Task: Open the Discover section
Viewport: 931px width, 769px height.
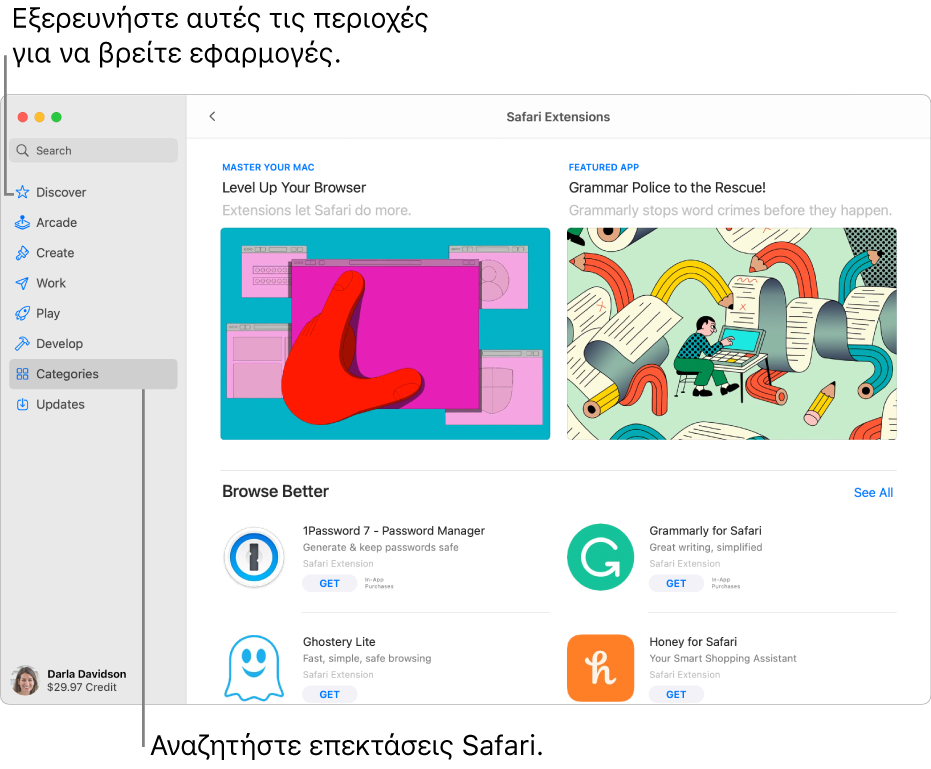Action: click(x=93, y=192)
